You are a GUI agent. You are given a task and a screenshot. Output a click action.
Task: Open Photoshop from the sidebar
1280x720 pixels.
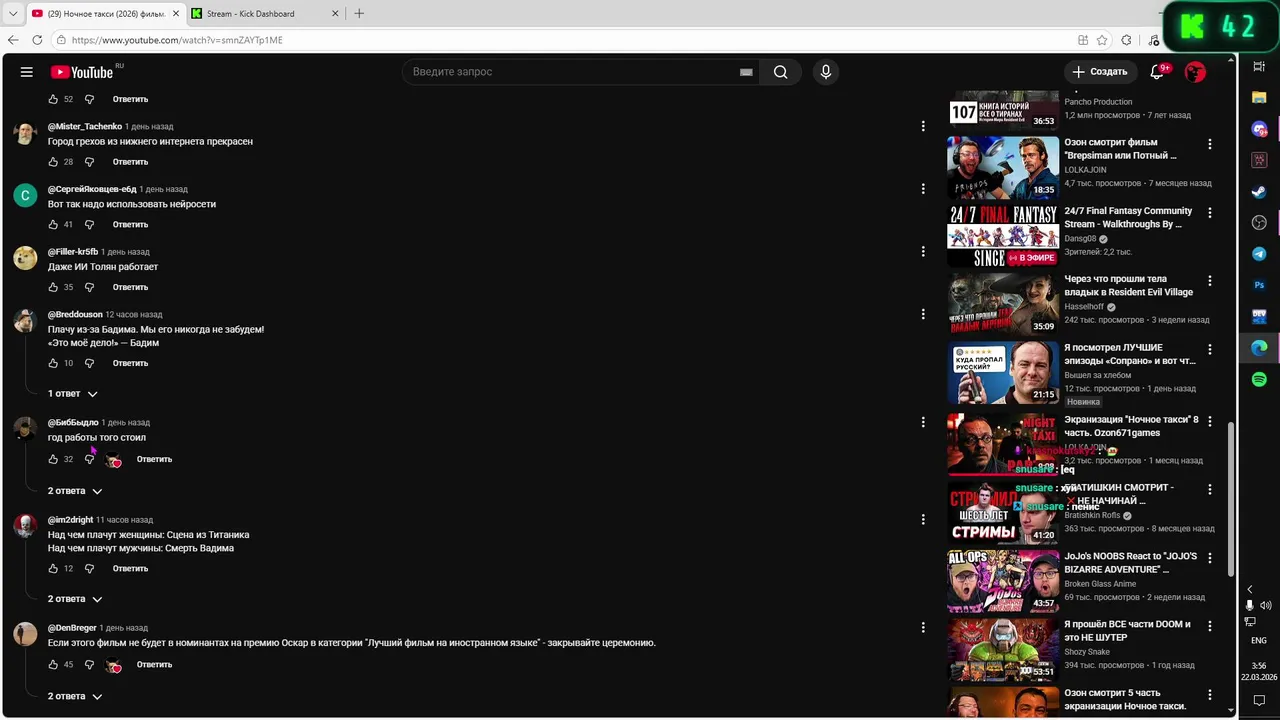tap(1259, 285)
